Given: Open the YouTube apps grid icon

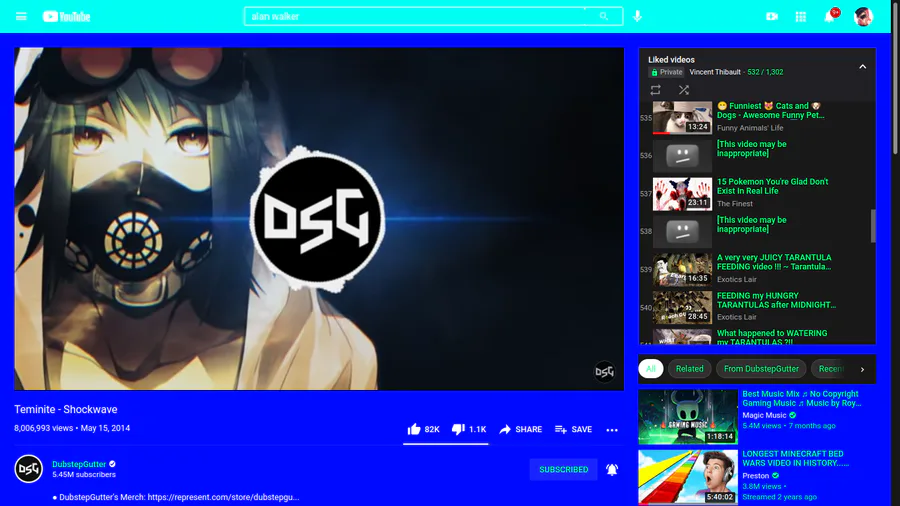Looking at the screenshot, I should click(x=801, y=17).
